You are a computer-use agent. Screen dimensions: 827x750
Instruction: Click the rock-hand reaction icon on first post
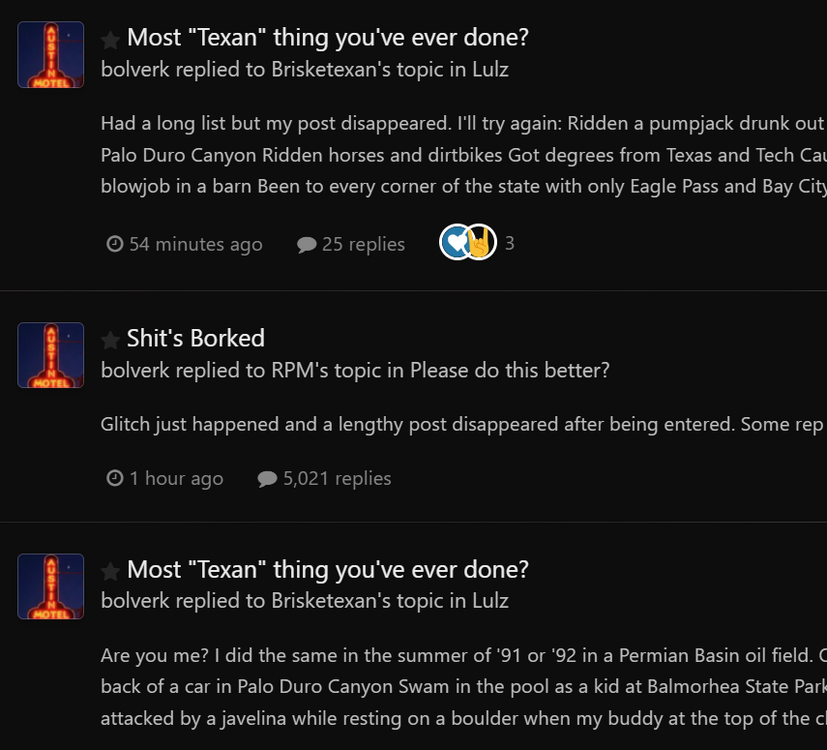[481, 243]
